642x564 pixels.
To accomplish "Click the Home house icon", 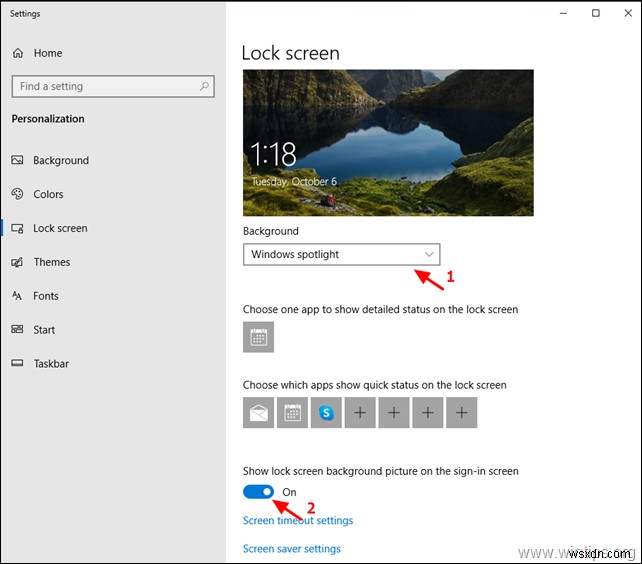I will 18,53.
